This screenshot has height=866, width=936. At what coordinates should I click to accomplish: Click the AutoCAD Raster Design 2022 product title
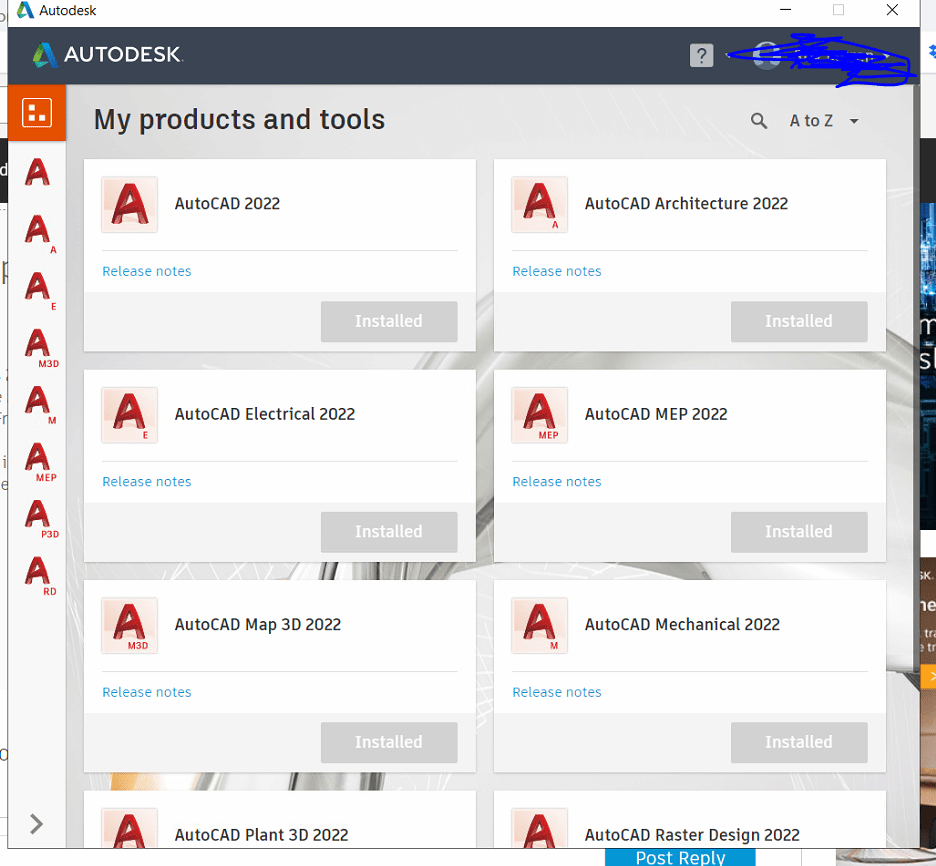pyautogui.click(x=692, y=835)
